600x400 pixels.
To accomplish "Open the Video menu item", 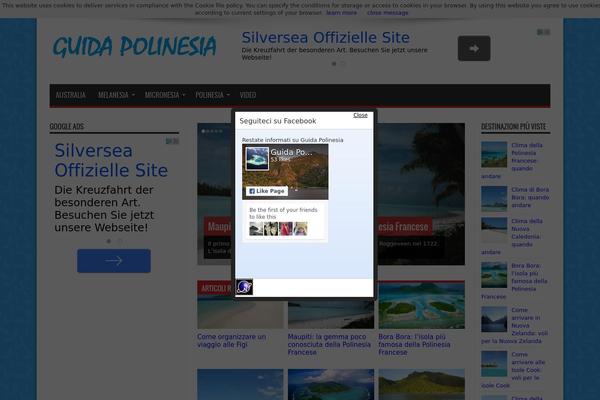I will (248, 95).
